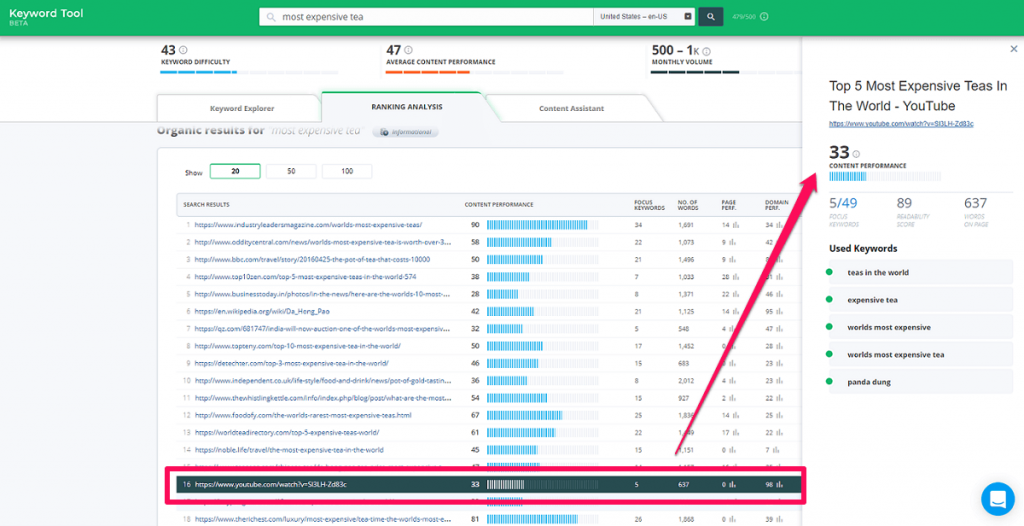The width and height of the screenshot is (1024, 526).
Task: Click the Informational intent badge
Action: pos(406,132)
